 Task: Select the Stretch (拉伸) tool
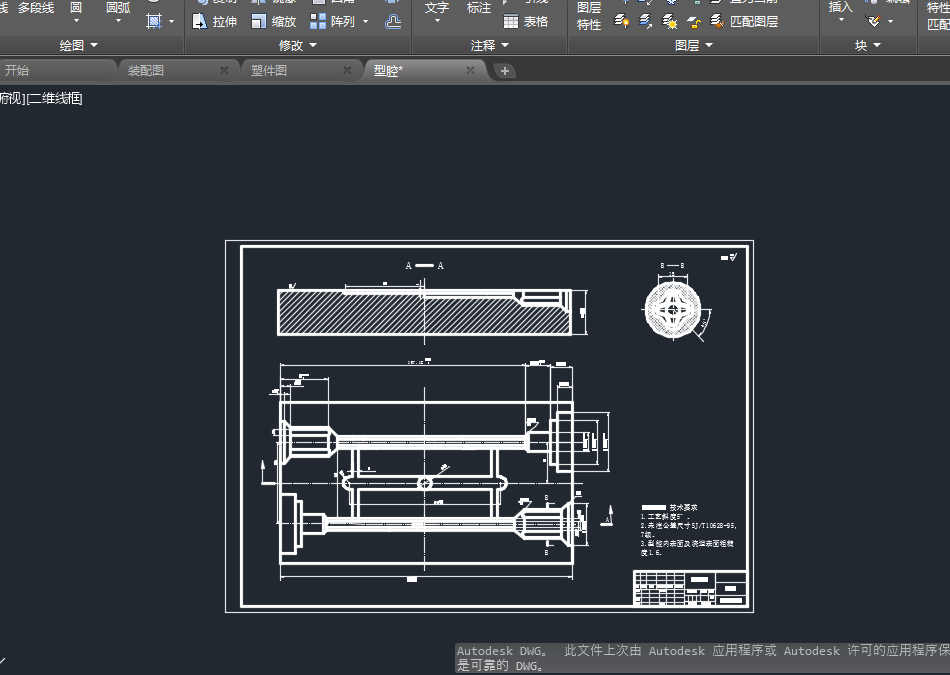pyautogui.click(x=214, y=21)
